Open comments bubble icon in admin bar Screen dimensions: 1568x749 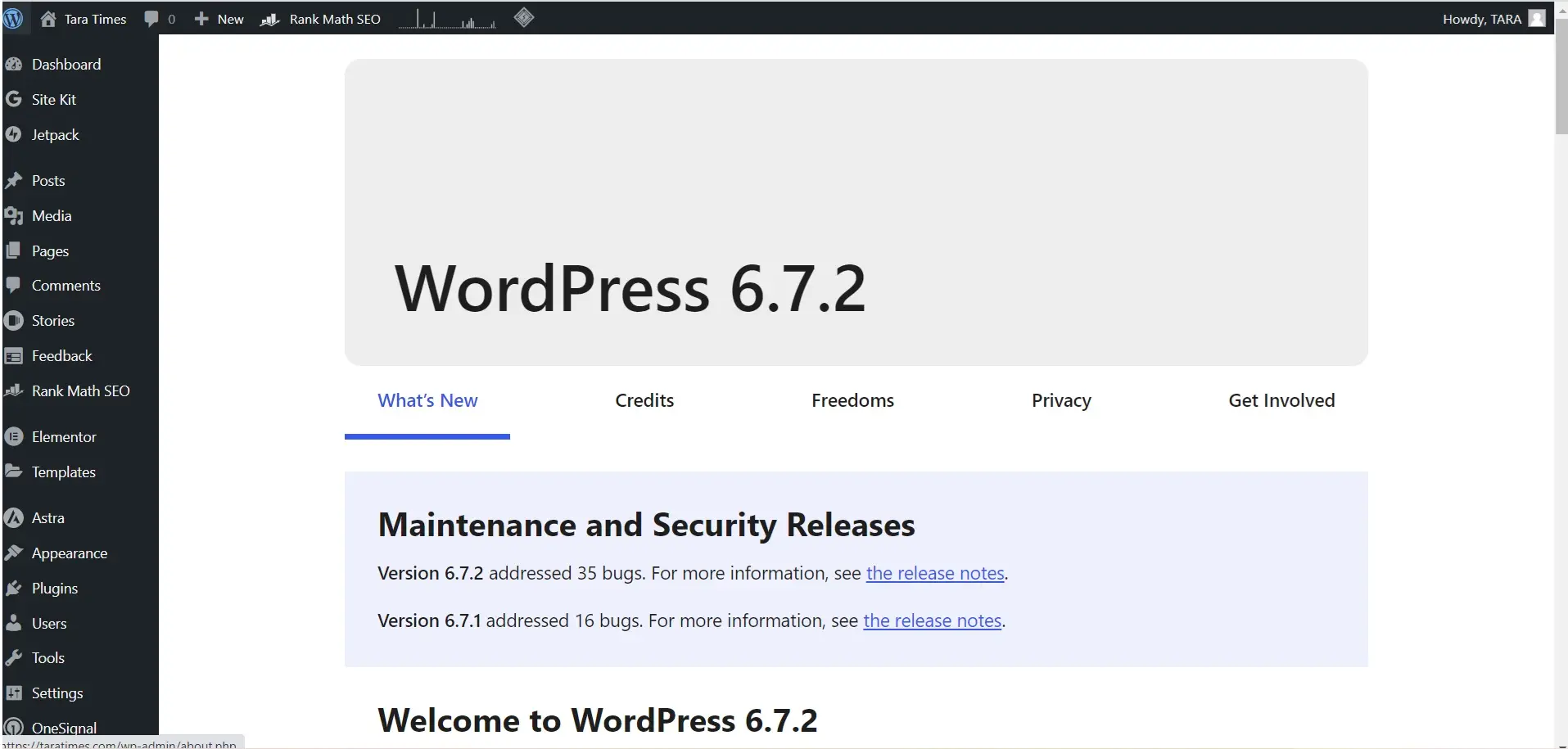[x=151, y=19]
